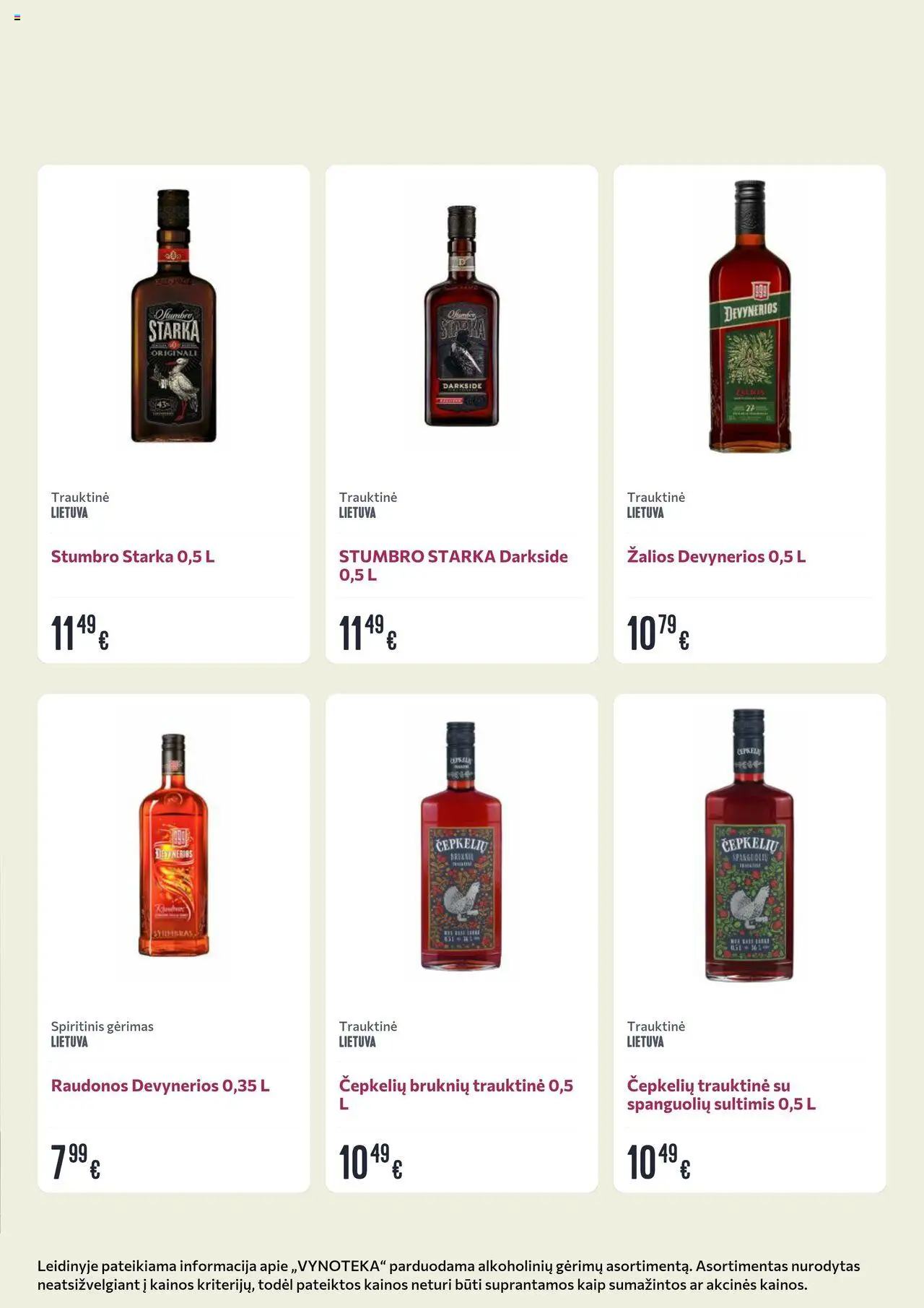Open the STUMBRO STARKA Darkside 0,5 L title

(x=453, y=566)
